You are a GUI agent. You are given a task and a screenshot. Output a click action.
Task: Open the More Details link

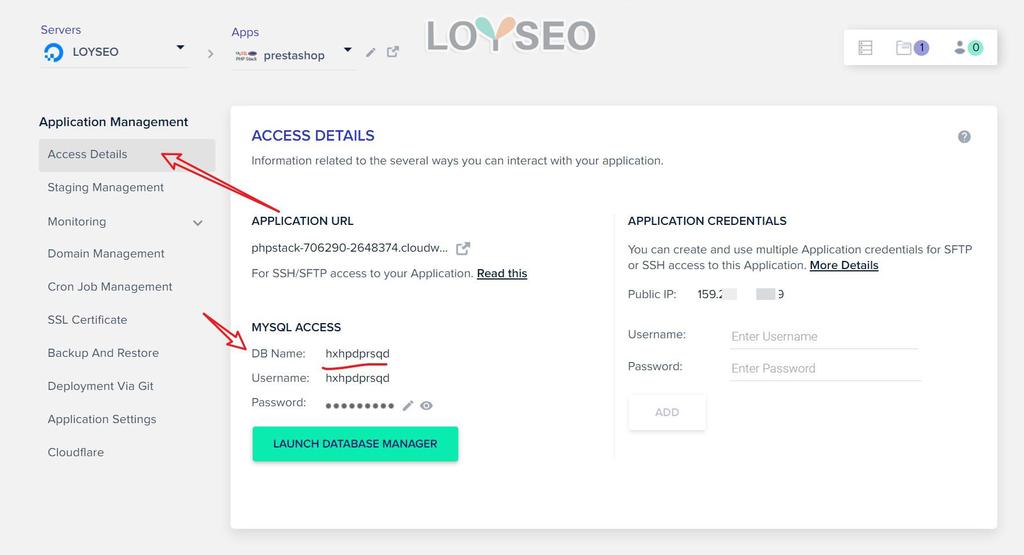tap(844, 265)
